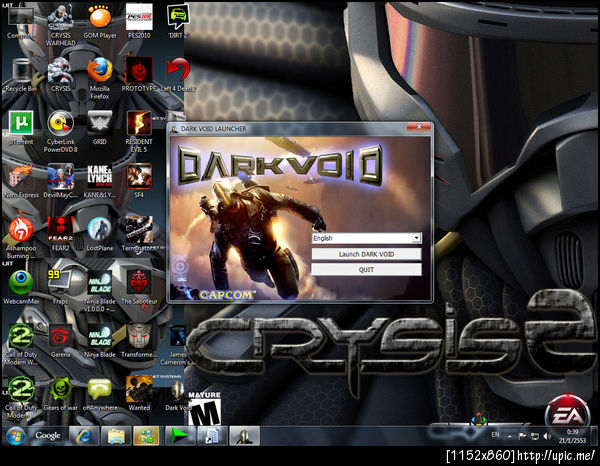The width and height of the screenshot is (600, 466).
Task: Select the onAnywhere desktop icon
Action: click(x=100, y=394)
